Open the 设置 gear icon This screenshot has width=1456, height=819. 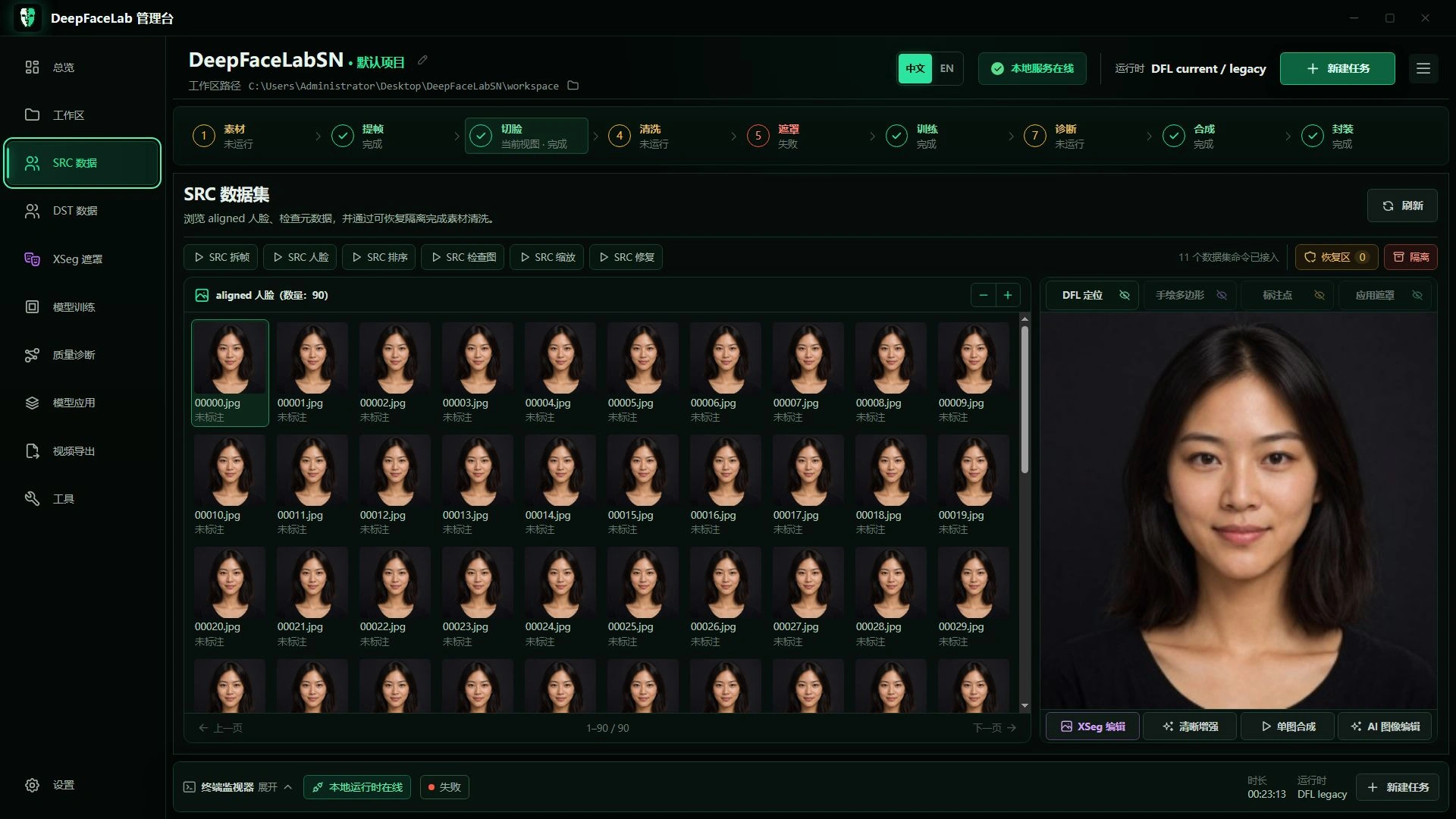click(32, 785)
